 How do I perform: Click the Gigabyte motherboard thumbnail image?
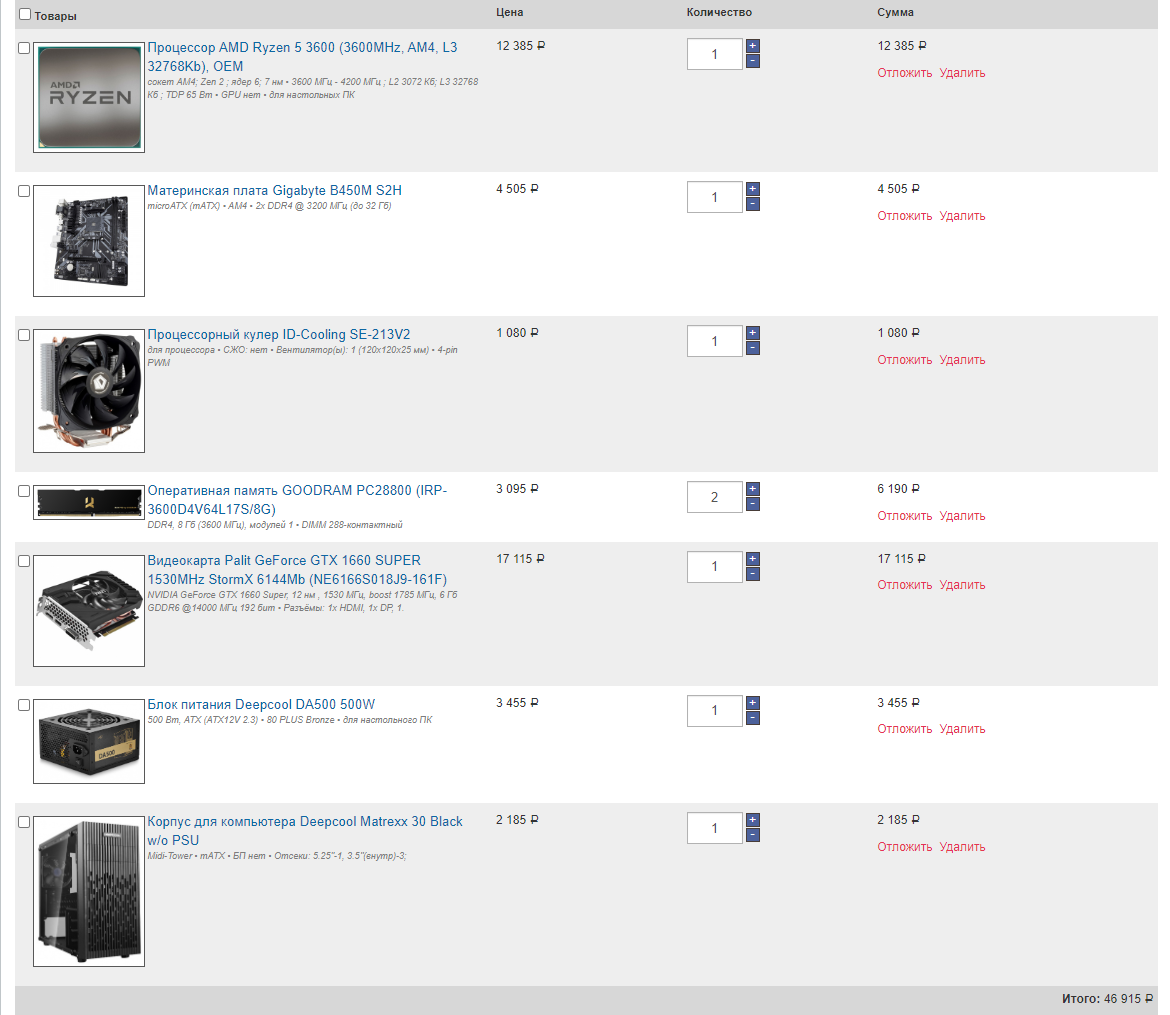(x=89, y=241)
